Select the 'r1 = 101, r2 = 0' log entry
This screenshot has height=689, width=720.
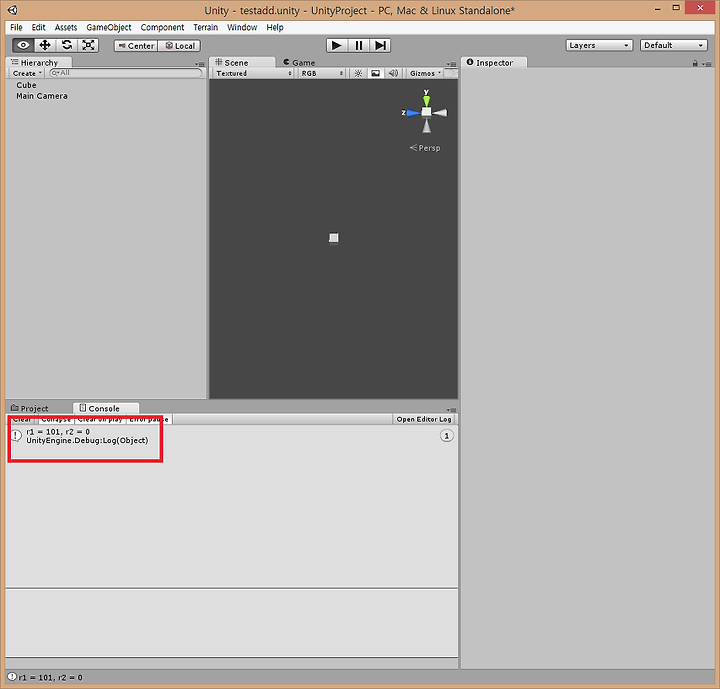pyautogui.click(x=231, y=436)
